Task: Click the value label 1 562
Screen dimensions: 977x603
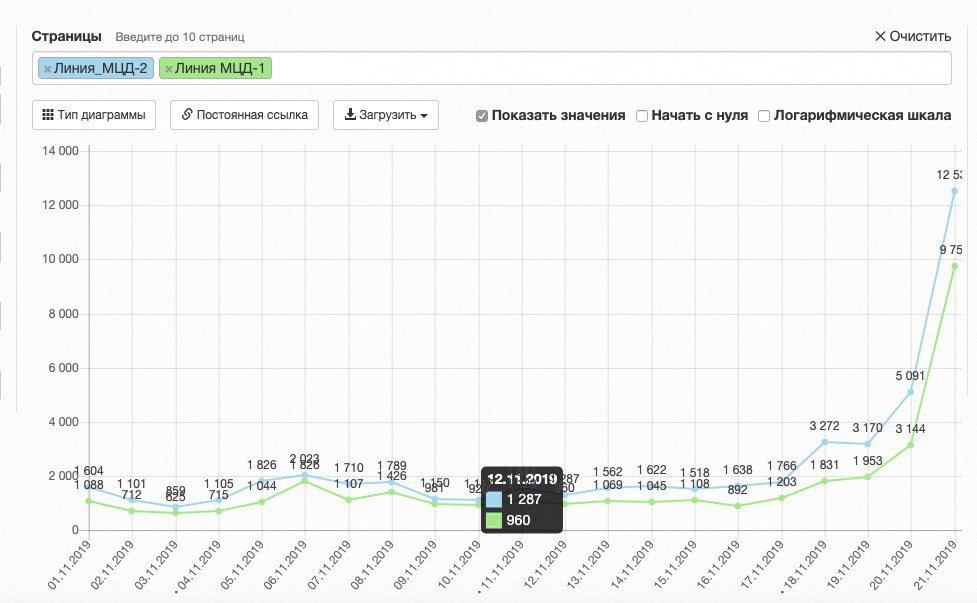Action: point(608,472)
